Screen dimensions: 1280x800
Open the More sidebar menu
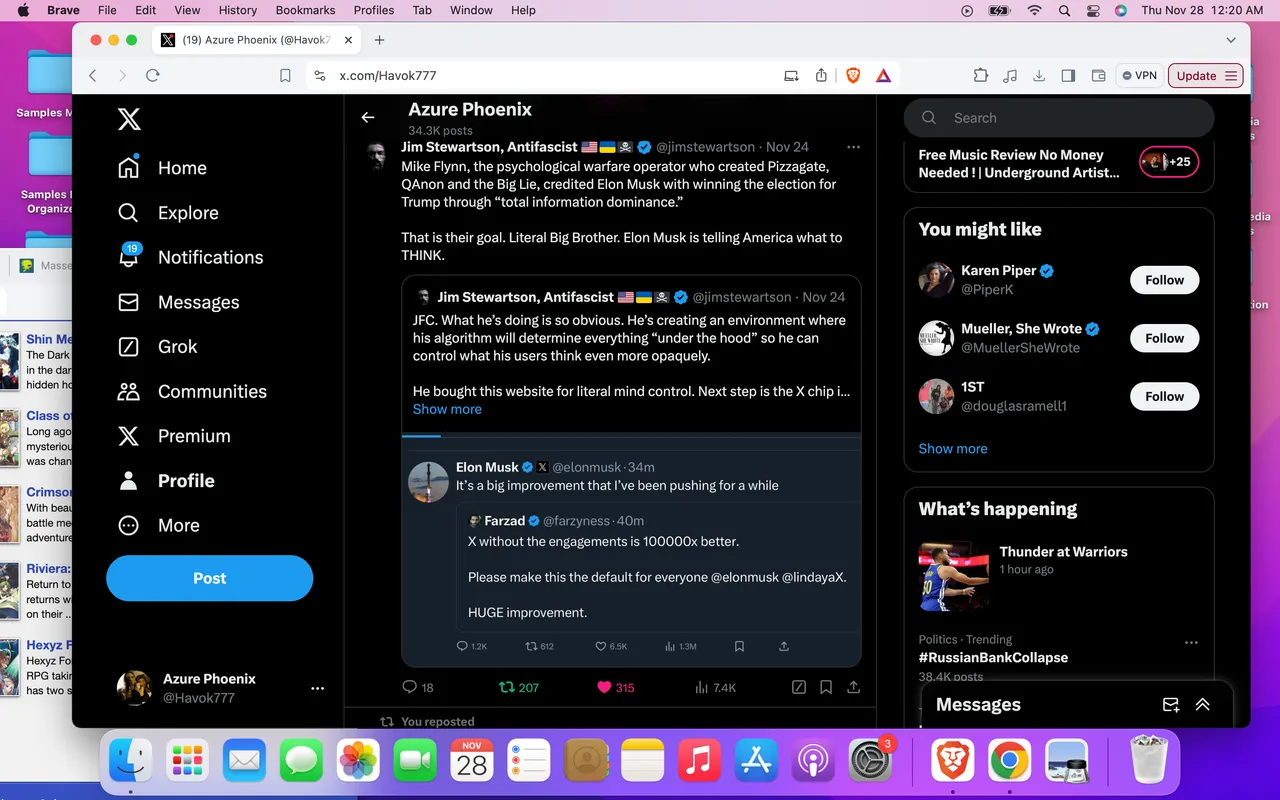pos(158,526)
